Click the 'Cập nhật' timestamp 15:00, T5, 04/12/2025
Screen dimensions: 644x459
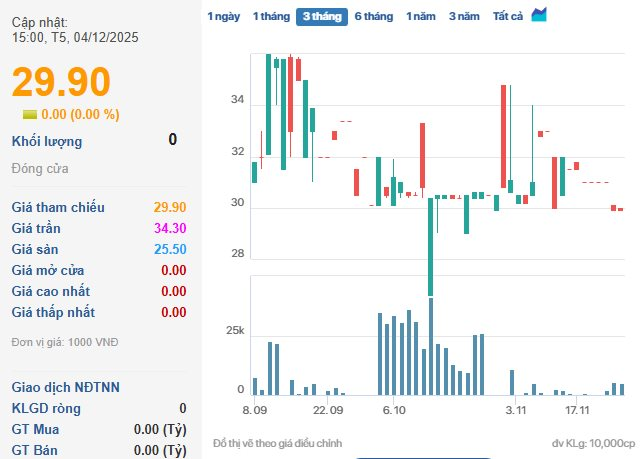pos(75,37)
